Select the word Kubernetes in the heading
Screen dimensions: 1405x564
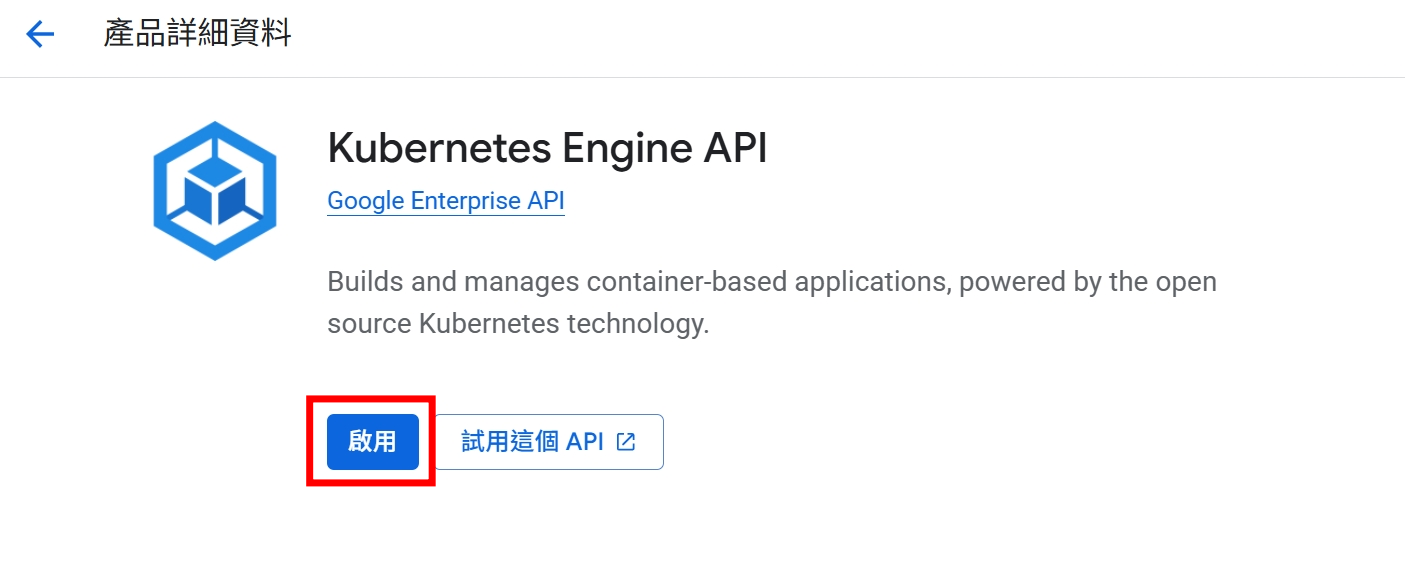439,149
